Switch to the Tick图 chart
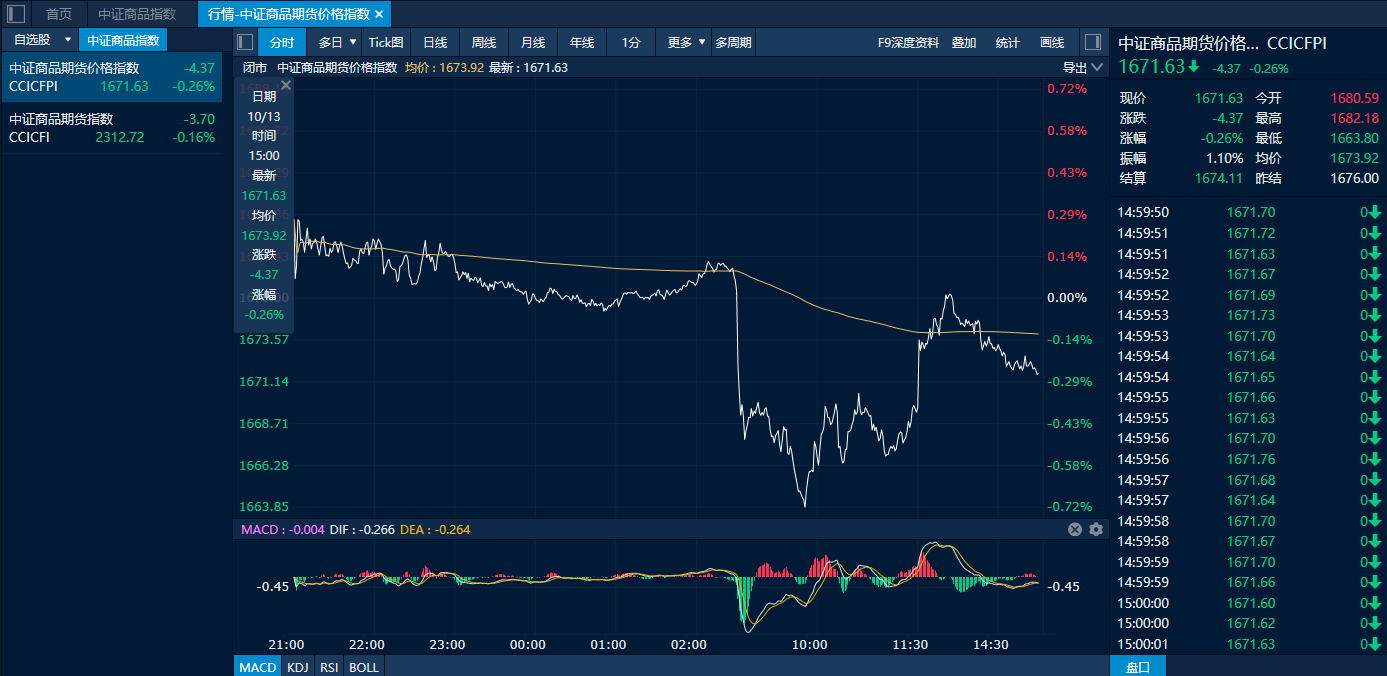This screenshot has width=1387, height=676. coord(386,42)
